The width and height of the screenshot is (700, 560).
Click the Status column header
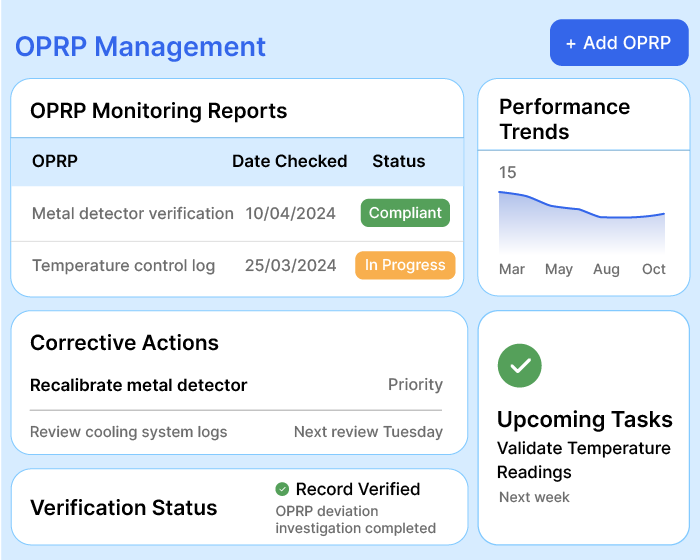point(398,161)
